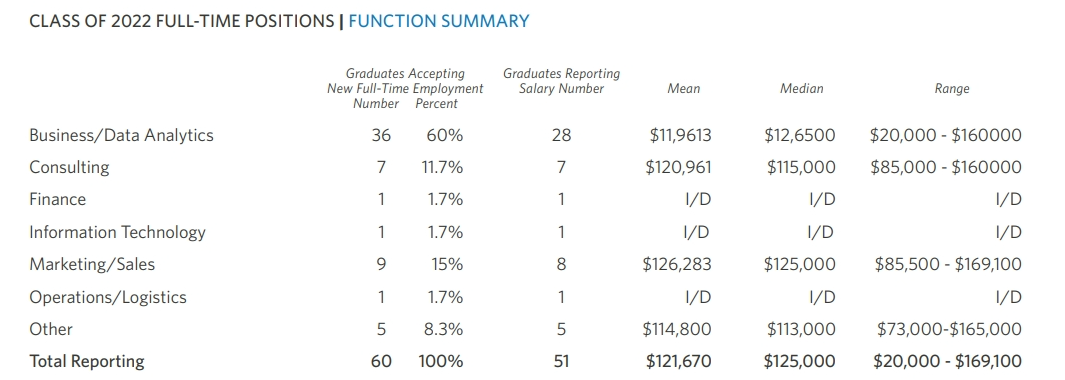
Task: Click the $113,000 median for Other
Action: point(801,329)
